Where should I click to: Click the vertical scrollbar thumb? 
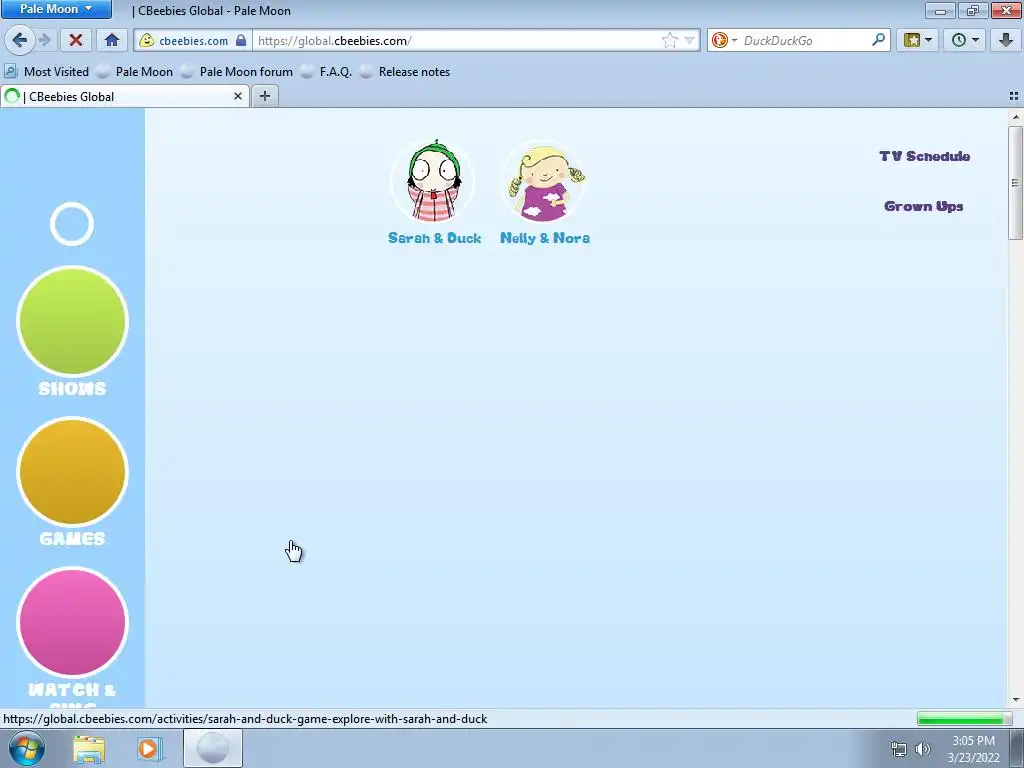pos(1015,183)
